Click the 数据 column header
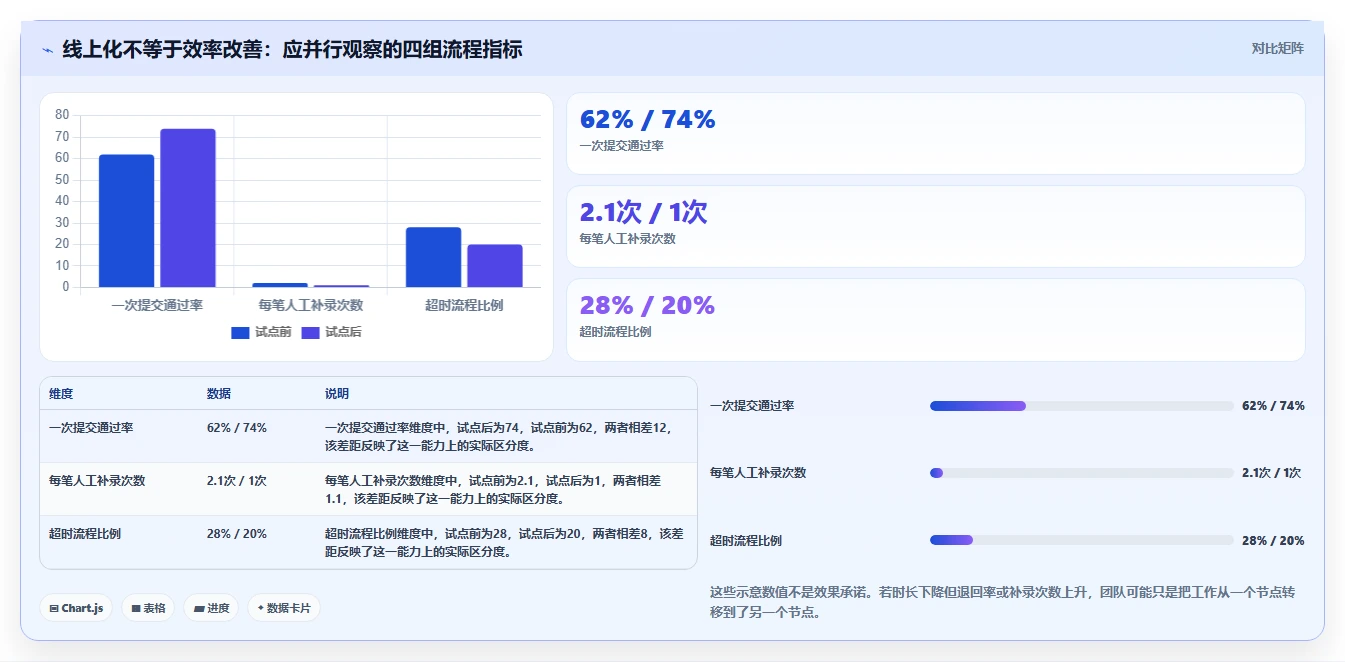 (x=219, y=394)
